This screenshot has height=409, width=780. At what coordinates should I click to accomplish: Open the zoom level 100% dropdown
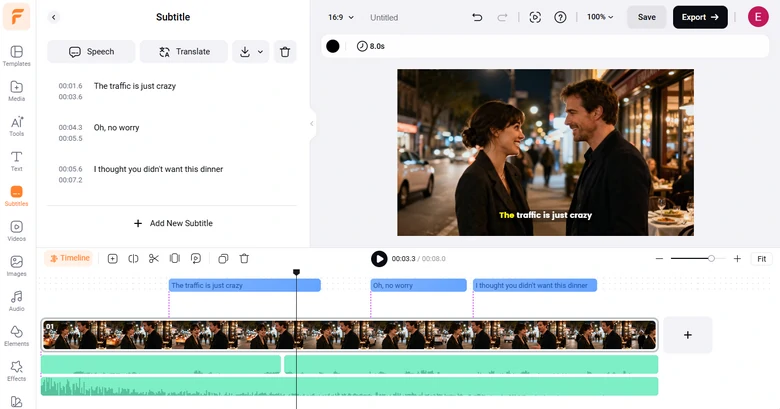click(x=600, y=17)
